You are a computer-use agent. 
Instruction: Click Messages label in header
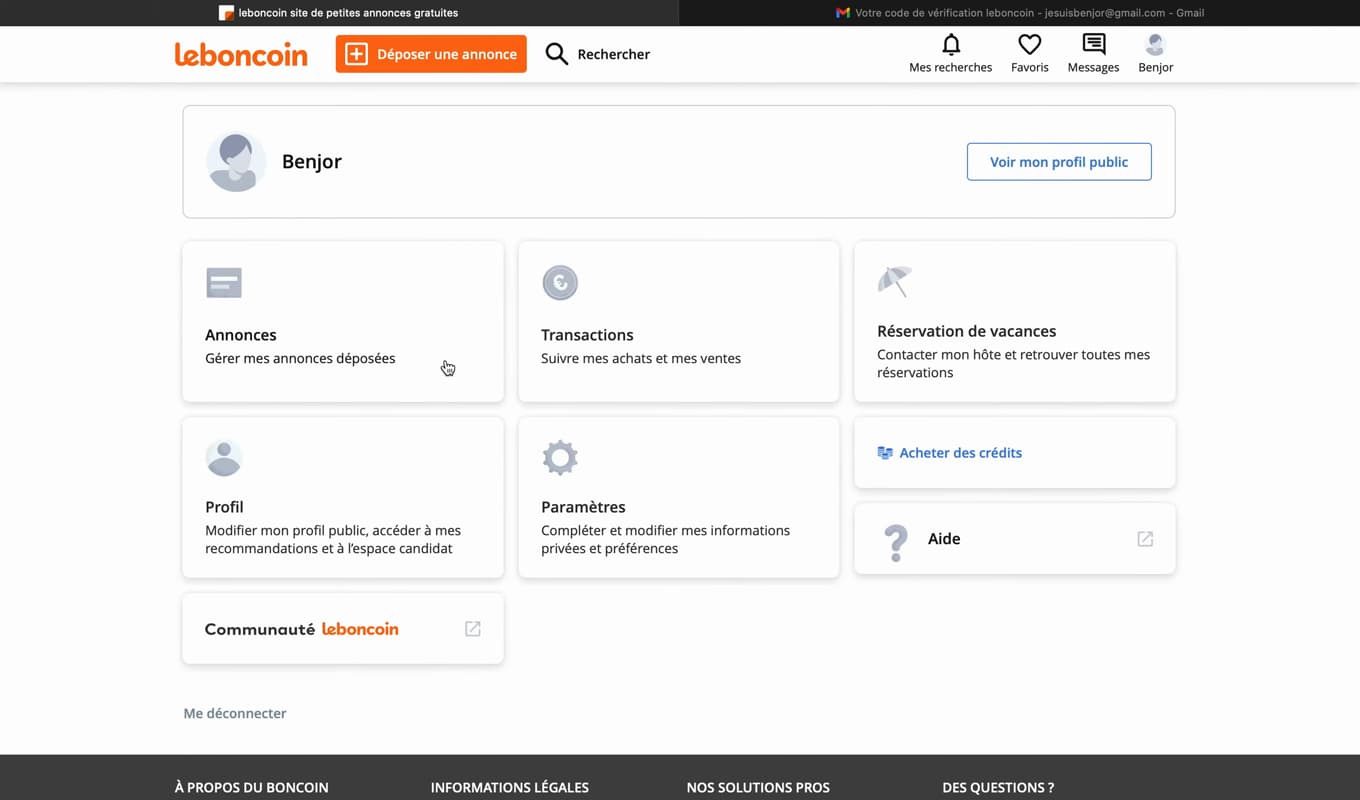click(1094, 67)
